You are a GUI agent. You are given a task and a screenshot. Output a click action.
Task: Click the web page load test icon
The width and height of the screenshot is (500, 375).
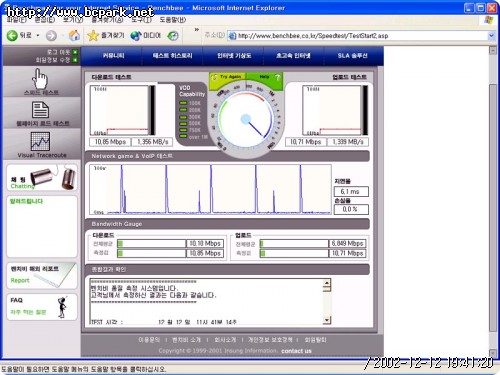tap(40, 110)
